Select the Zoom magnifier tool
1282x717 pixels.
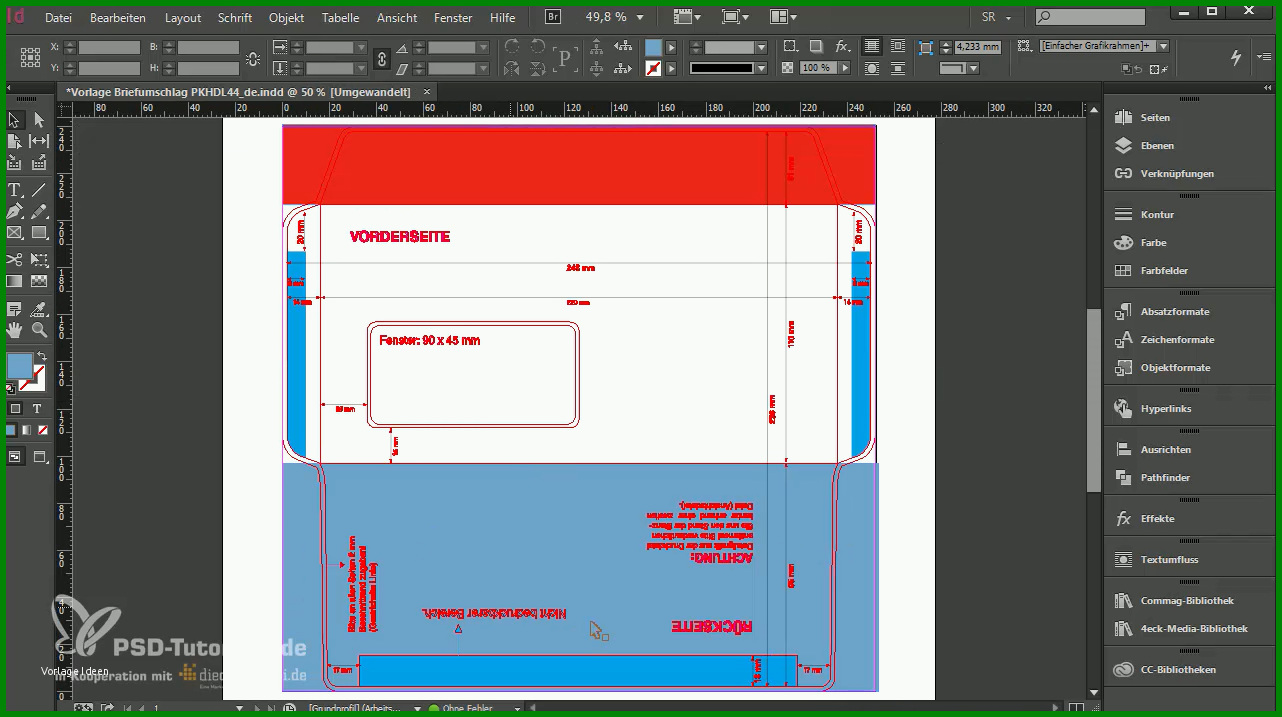[39, 330]
